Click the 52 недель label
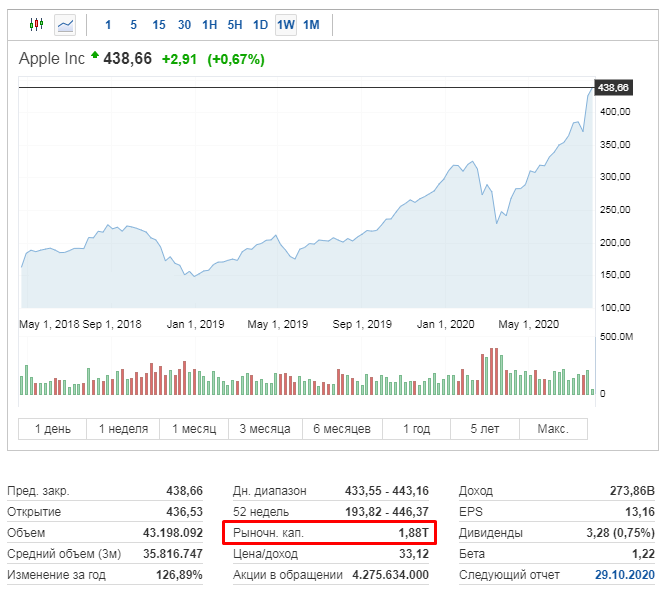666x590 pixels. click(261, 511)
